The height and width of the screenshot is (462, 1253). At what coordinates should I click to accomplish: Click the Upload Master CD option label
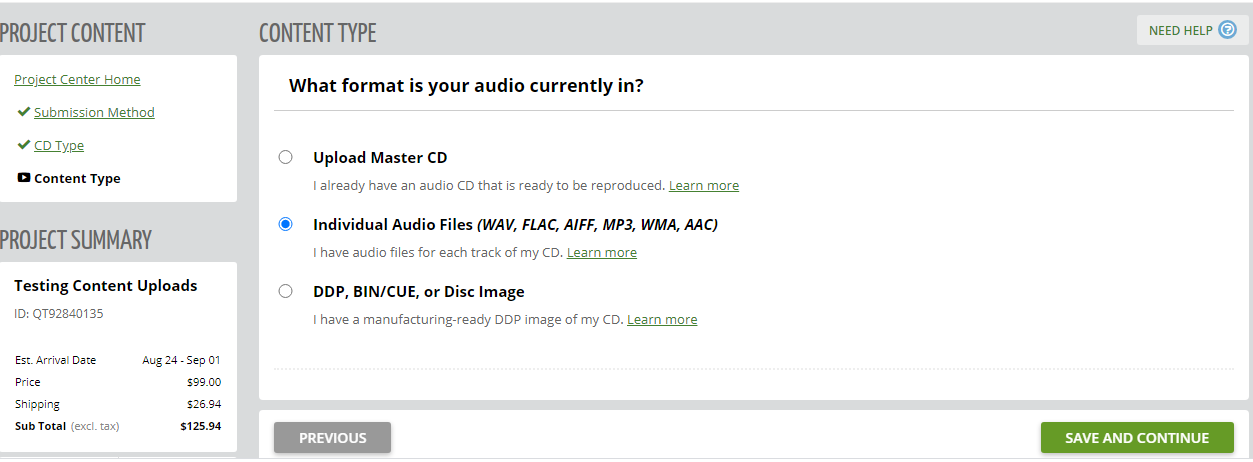click(380, 158)
